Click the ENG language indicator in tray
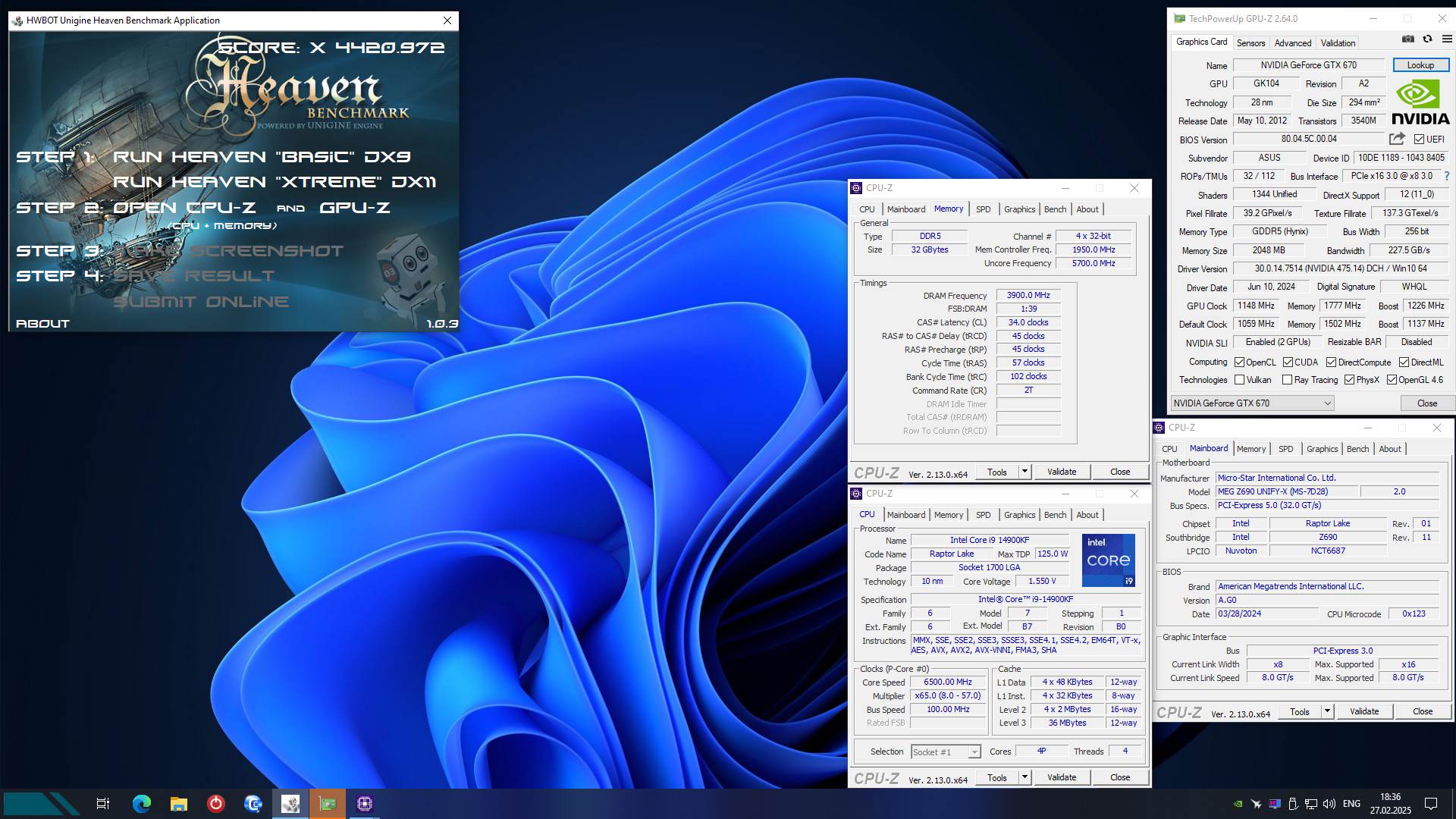 (1351, 804)
